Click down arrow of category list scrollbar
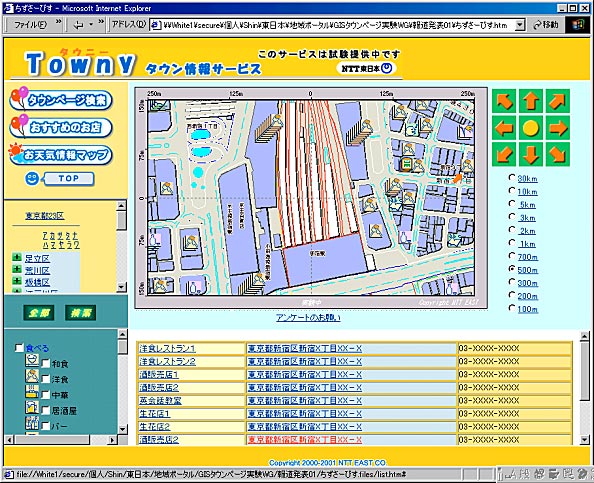The image size is (594, 483). 122,430
